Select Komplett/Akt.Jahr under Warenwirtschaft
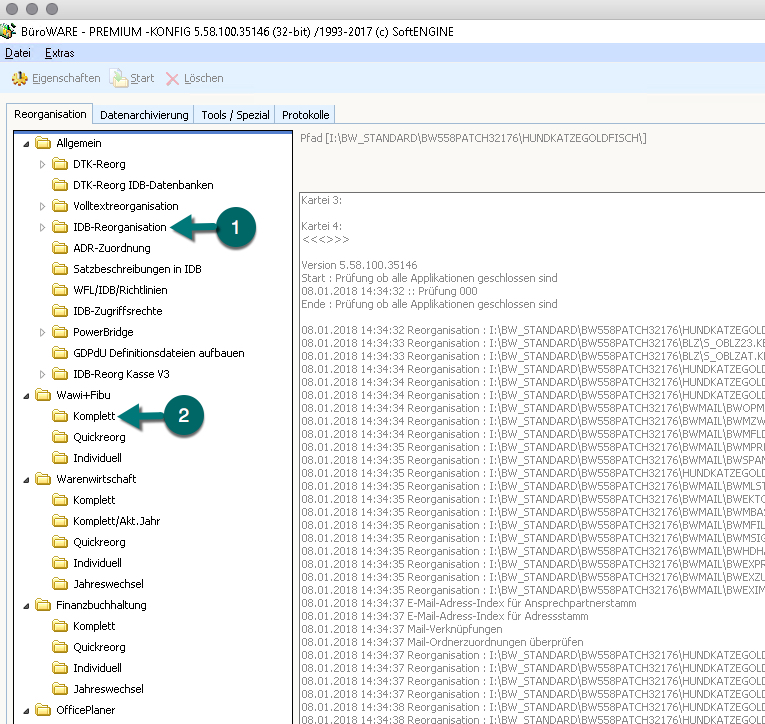 point(116,521)
